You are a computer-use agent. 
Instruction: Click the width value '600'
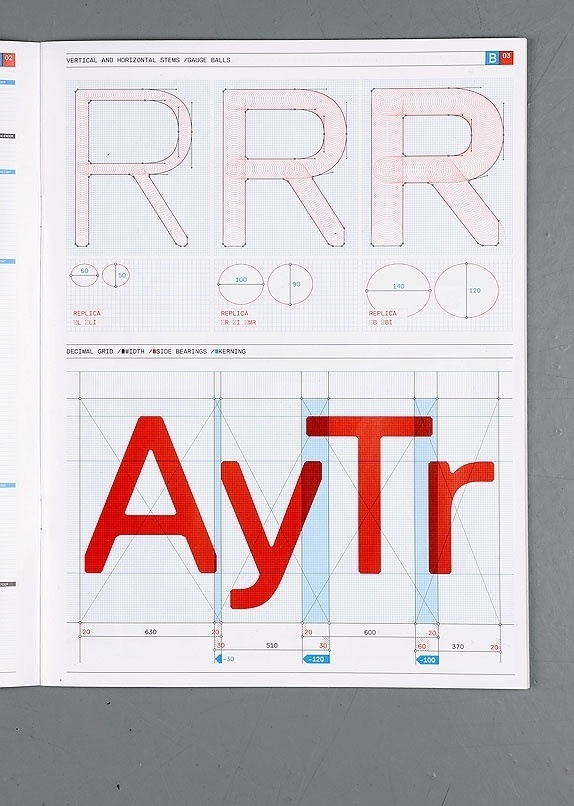(x=370, y=632)
